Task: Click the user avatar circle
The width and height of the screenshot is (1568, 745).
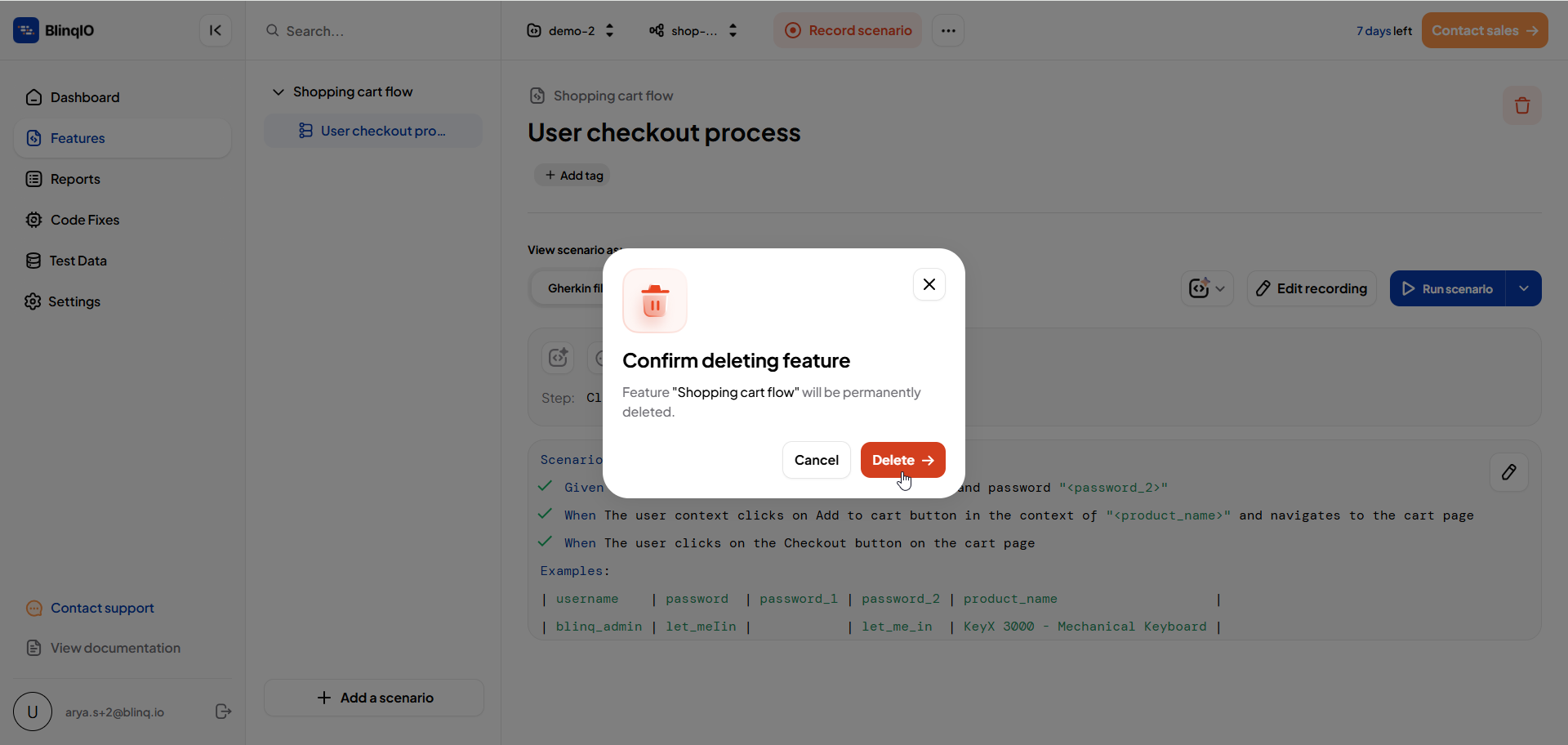Action: point(33,712)
